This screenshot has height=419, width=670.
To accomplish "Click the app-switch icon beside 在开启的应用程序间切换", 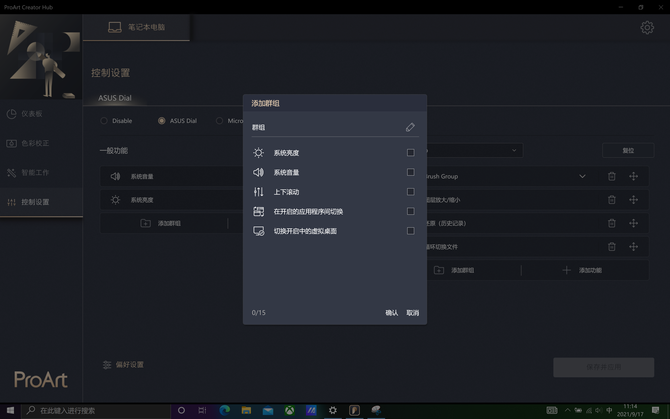I will click(258, 211).
